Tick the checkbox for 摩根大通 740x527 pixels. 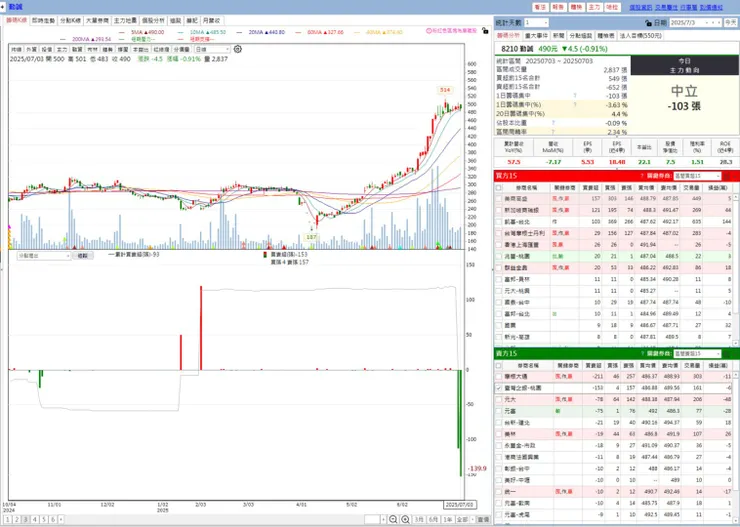click(499, 376)
